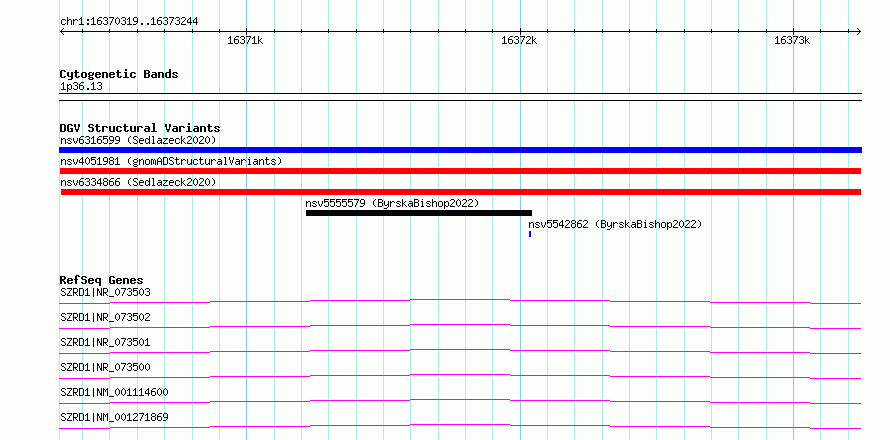This screenshot has height=440, width=890.
Task: Click the SZRD1|NM_001271869 transcript label
Action: tap(114, 417)
